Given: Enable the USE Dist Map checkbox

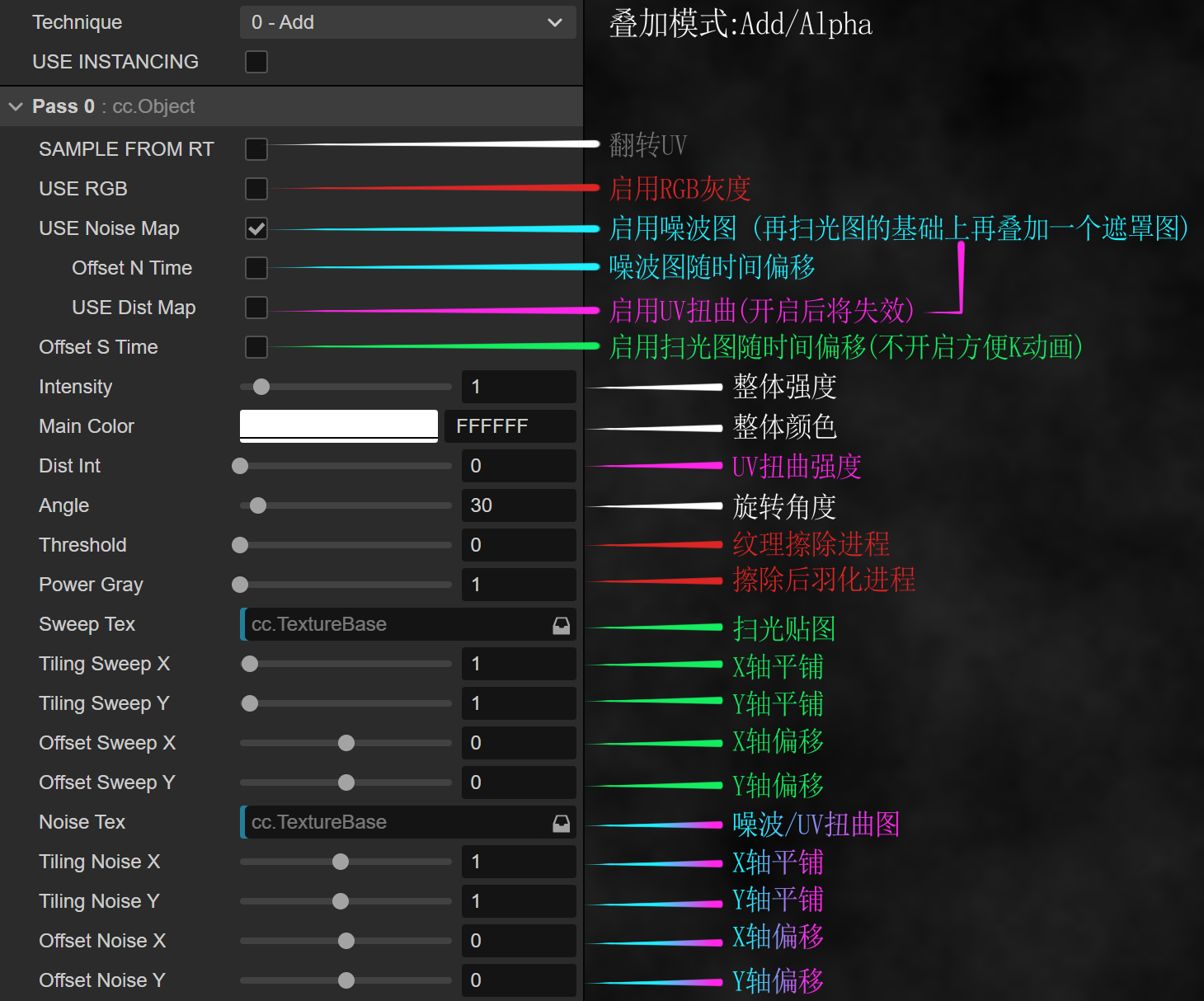Looking at the screenshot, I should [256, 308].
